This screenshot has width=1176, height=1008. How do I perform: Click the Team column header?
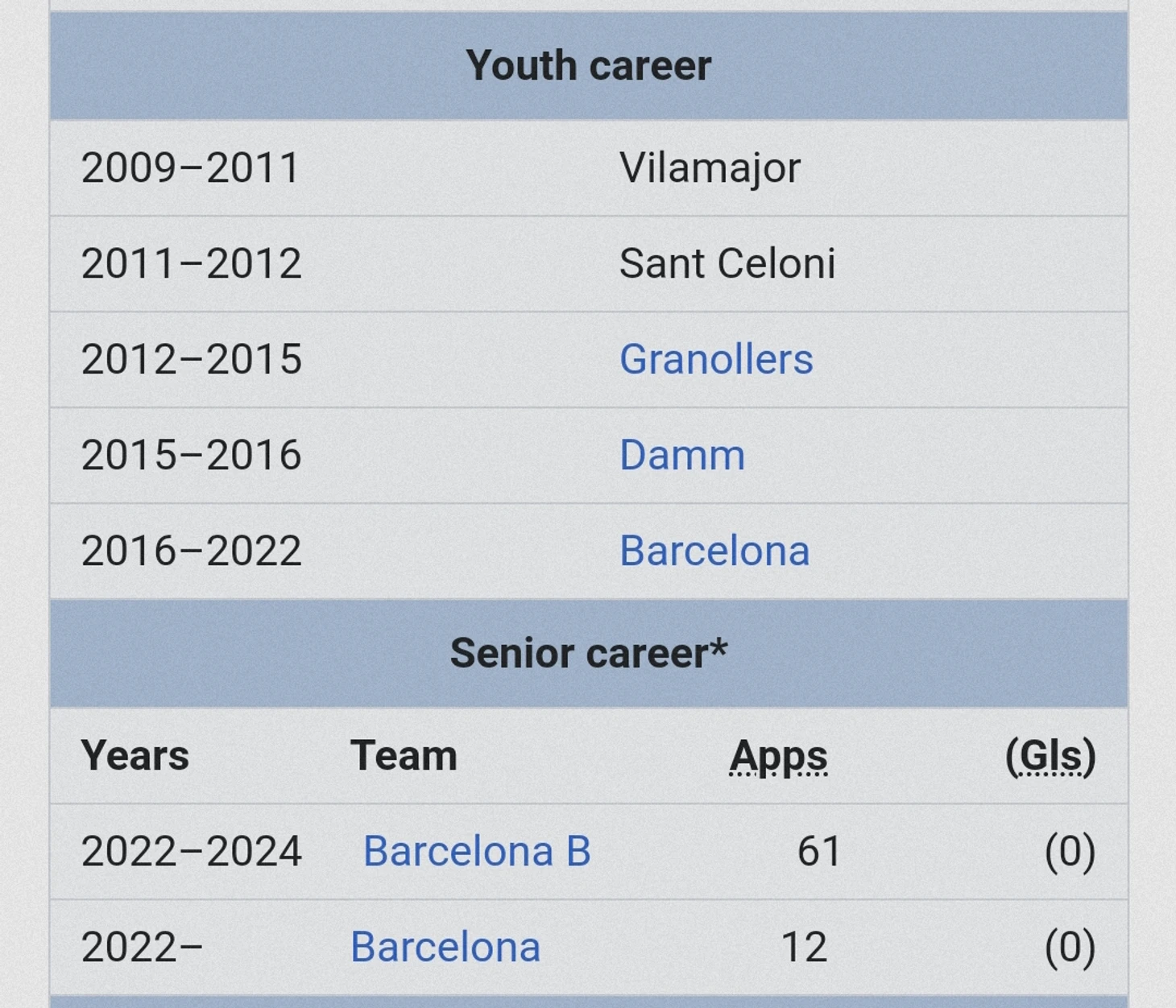click(x=404, y=756)
